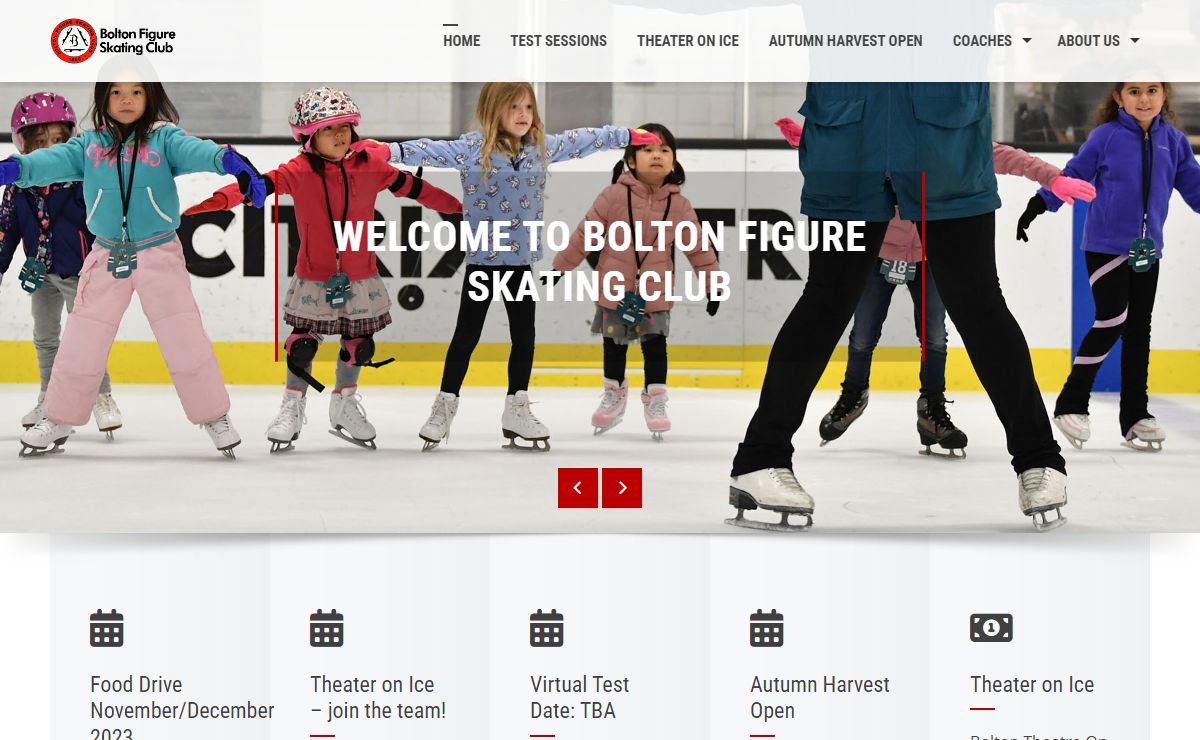Click the calendar icon above Food Drive
This screenshot has width=1200, height=740.
pos(107,628)
